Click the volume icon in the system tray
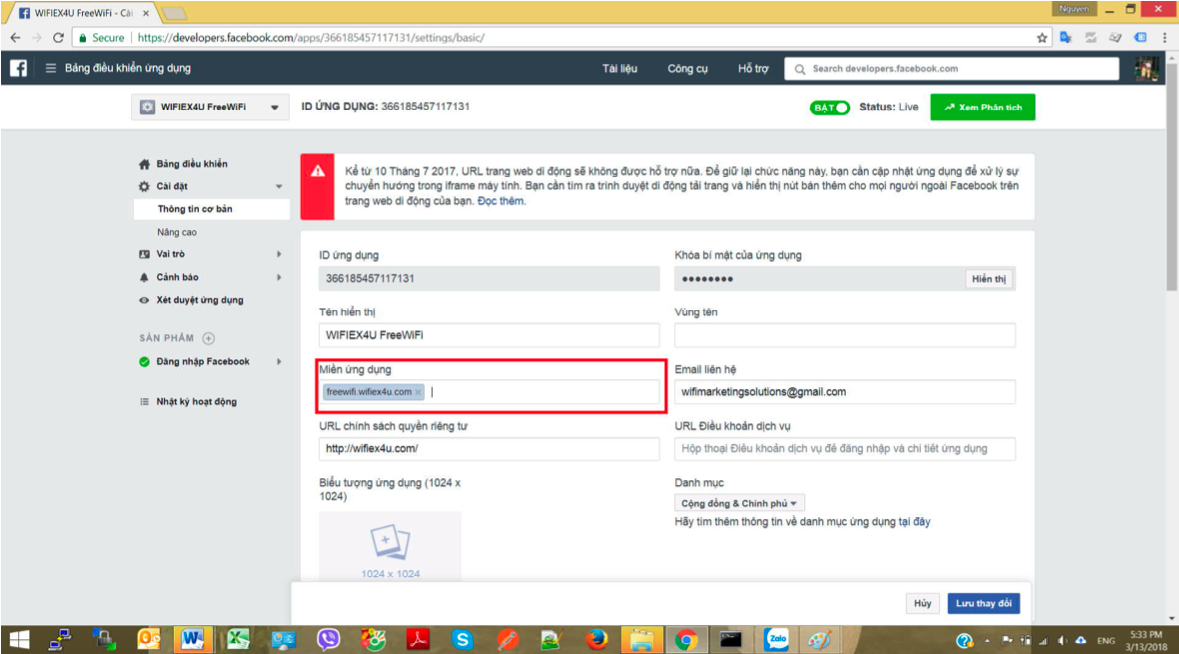The image size is (1179, 654). click(x=1062, y=640)
